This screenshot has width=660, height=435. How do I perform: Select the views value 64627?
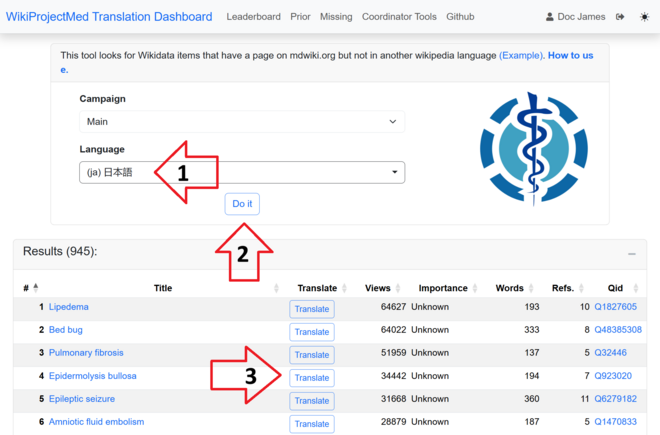[393, 307]
